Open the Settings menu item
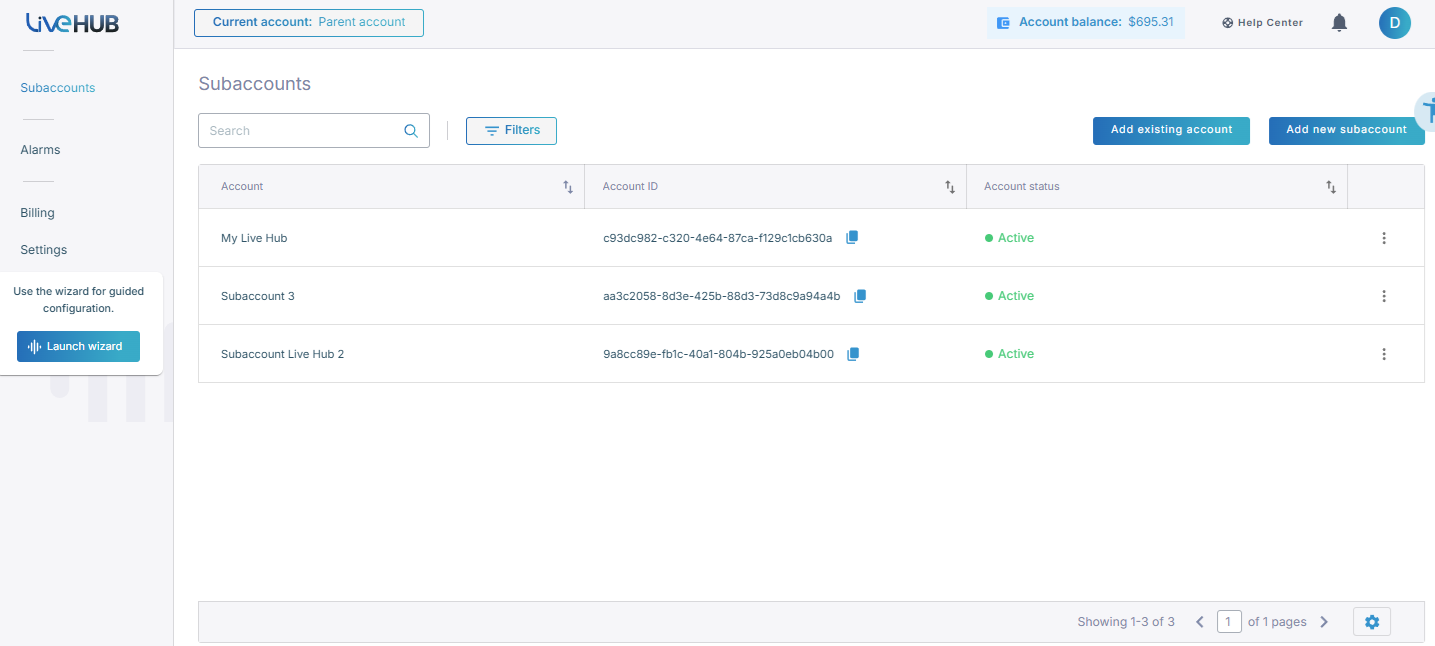Screen dimensions: 1435x646 (44, 250)
